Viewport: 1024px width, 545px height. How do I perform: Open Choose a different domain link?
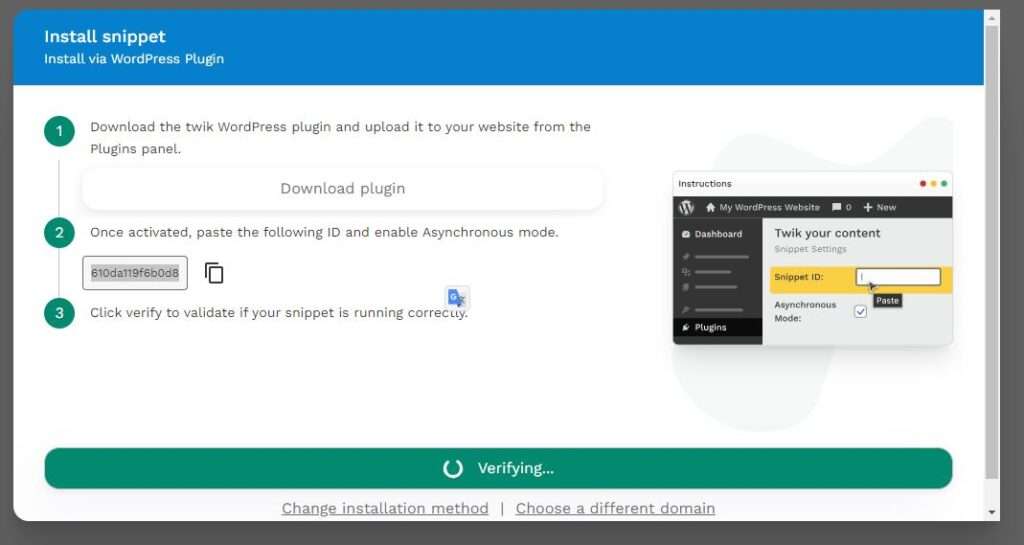click(615, 508)
